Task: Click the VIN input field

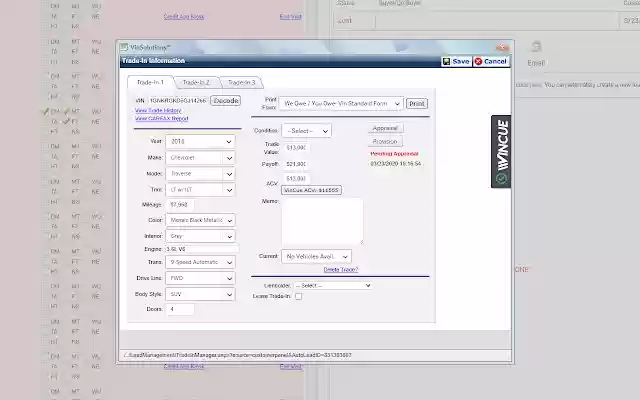Action: point(178,100)
